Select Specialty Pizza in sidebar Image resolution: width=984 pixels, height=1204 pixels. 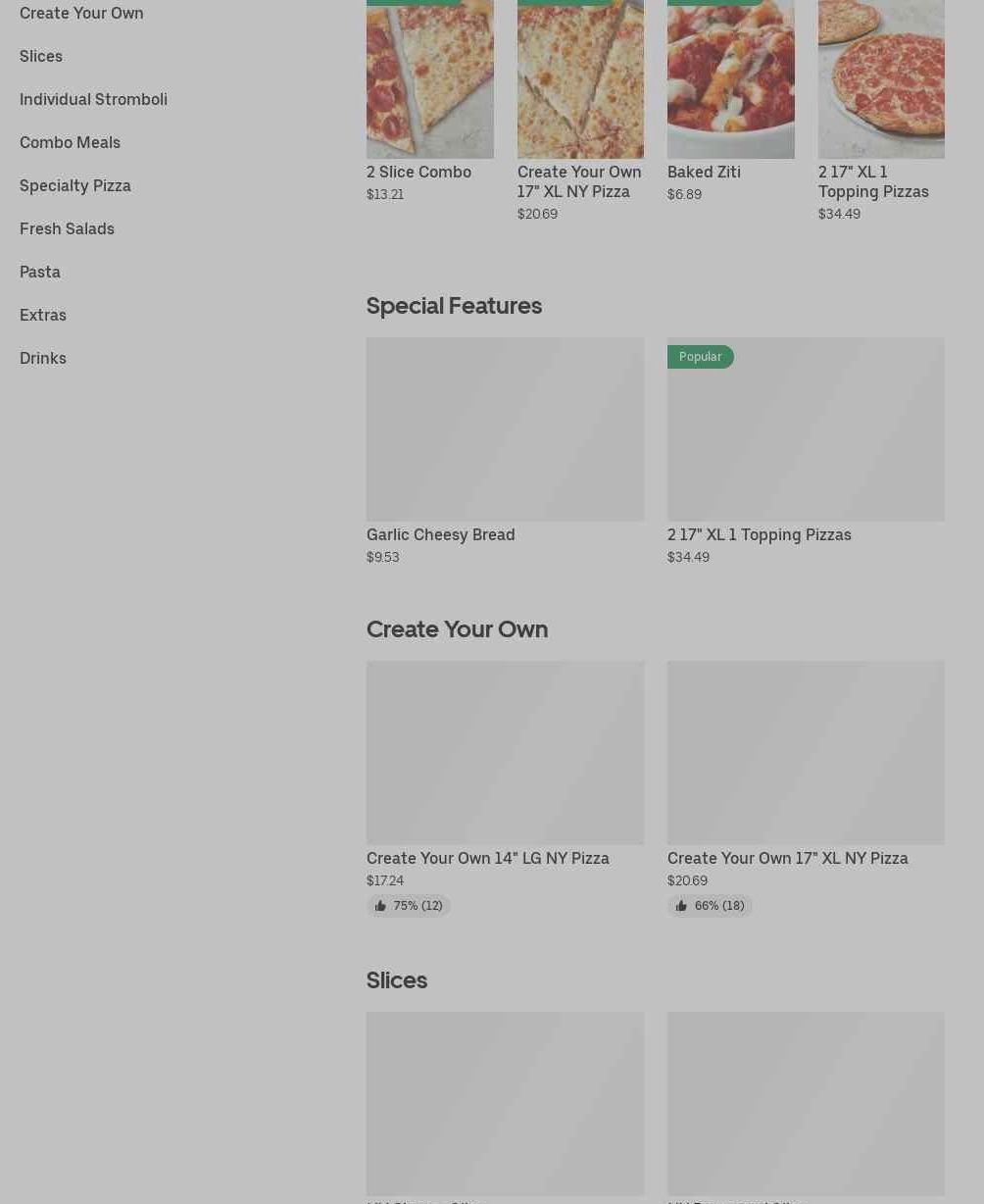tap(75, 185)
